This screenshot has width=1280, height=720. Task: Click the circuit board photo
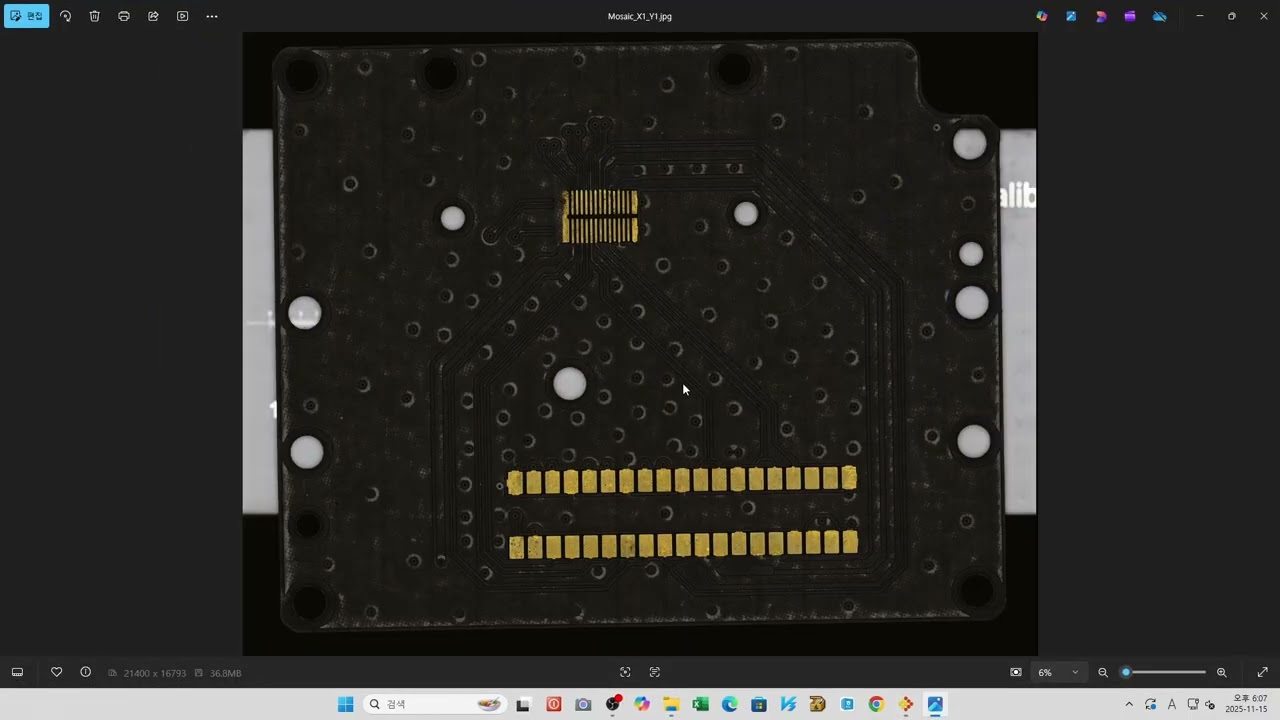click(x=640, y=344)
